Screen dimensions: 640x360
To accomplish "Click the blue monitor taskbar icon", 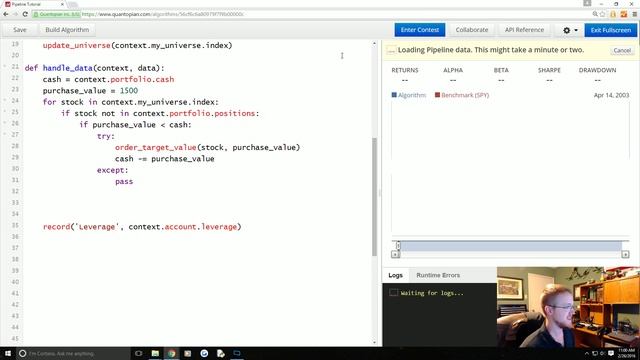I will tap(237, 353).
